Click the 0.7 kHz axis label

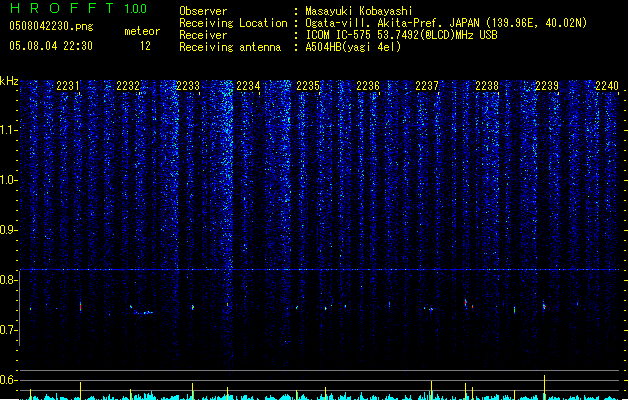click(8, 330)
